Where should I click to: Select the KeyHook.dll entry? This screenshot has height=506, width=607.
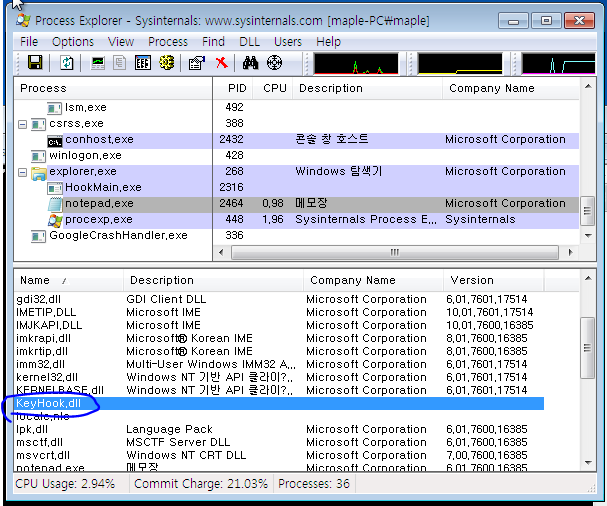(279, 403)
